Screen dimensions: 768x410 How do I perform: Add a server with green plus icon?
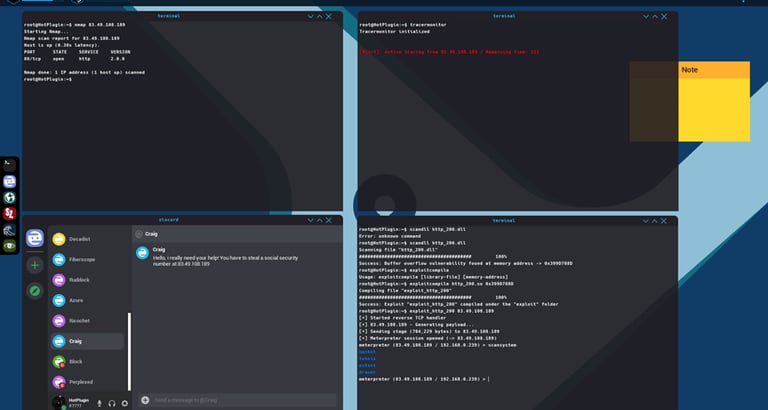[35, 265]
